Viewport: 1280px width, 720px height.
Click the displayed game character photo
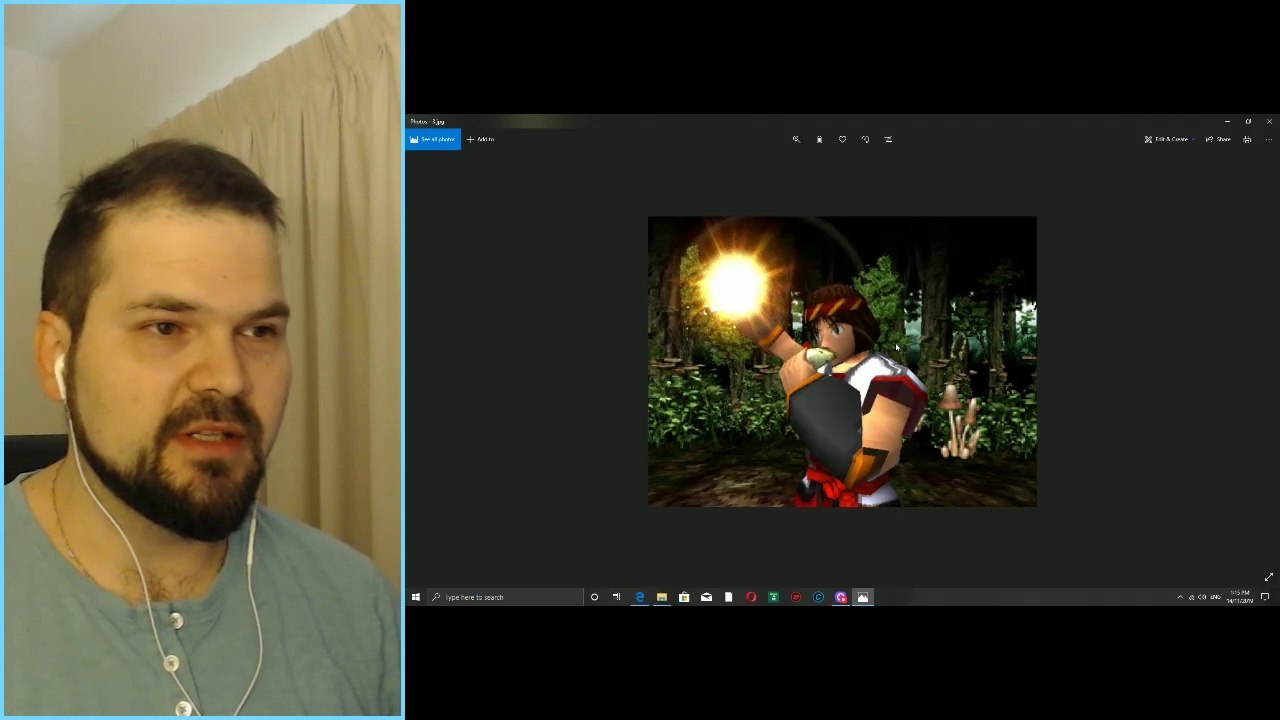coord(842,361)
